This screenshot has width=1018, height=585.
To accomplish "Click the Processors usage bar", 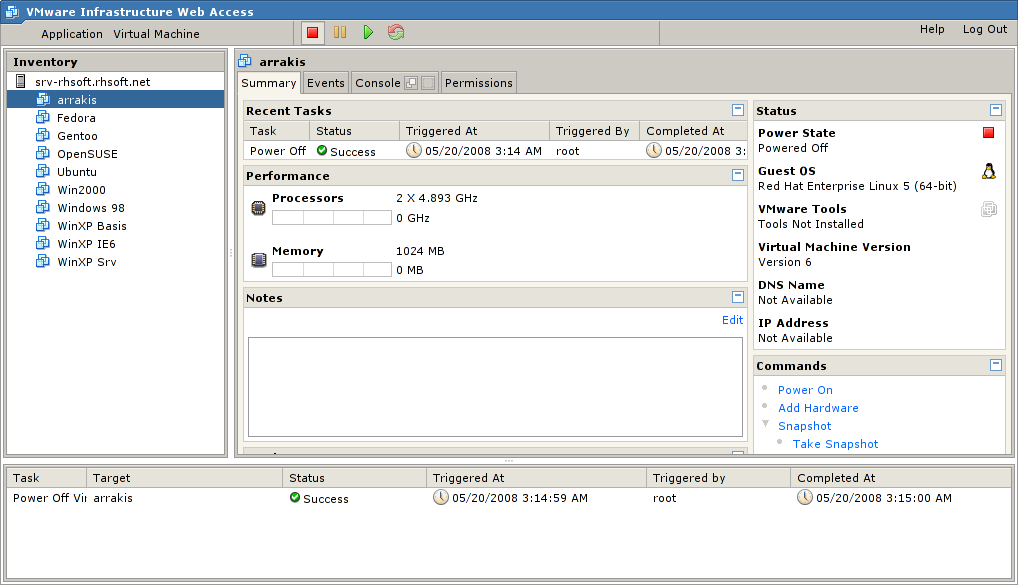I will click(x=332, y=218).
